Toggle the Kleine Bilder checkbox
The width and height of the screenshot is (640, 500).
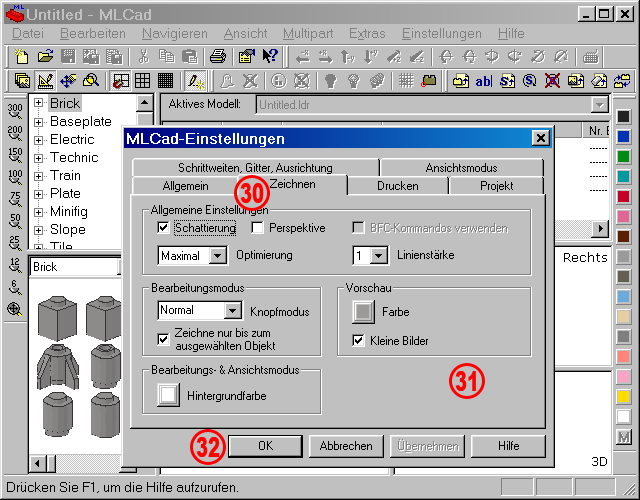pos(358,340)
